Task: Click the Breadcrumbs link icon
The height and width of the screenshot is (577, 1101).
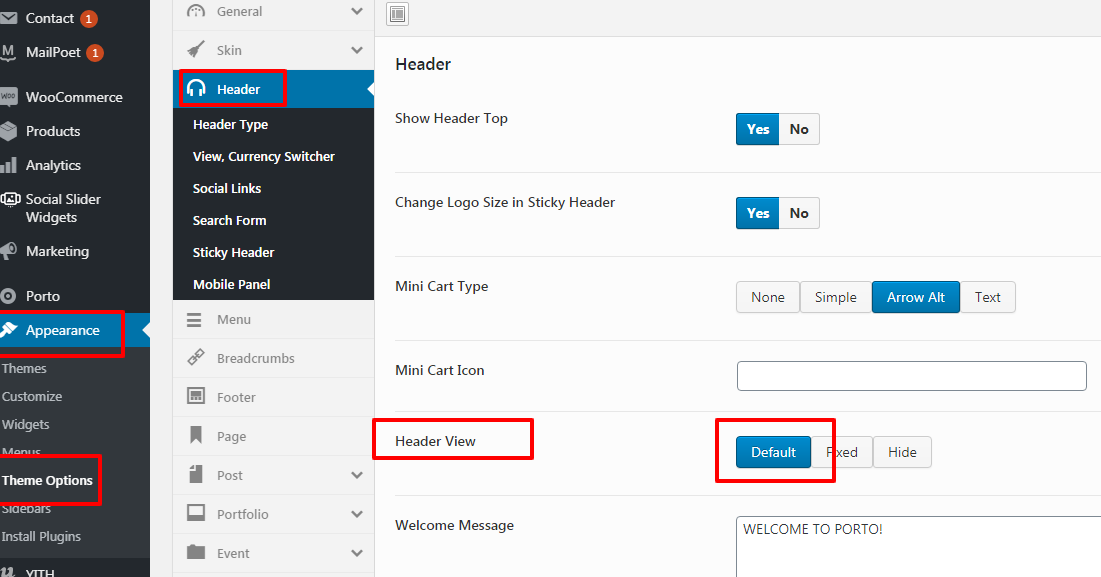Action: click(x=196, y=358)
